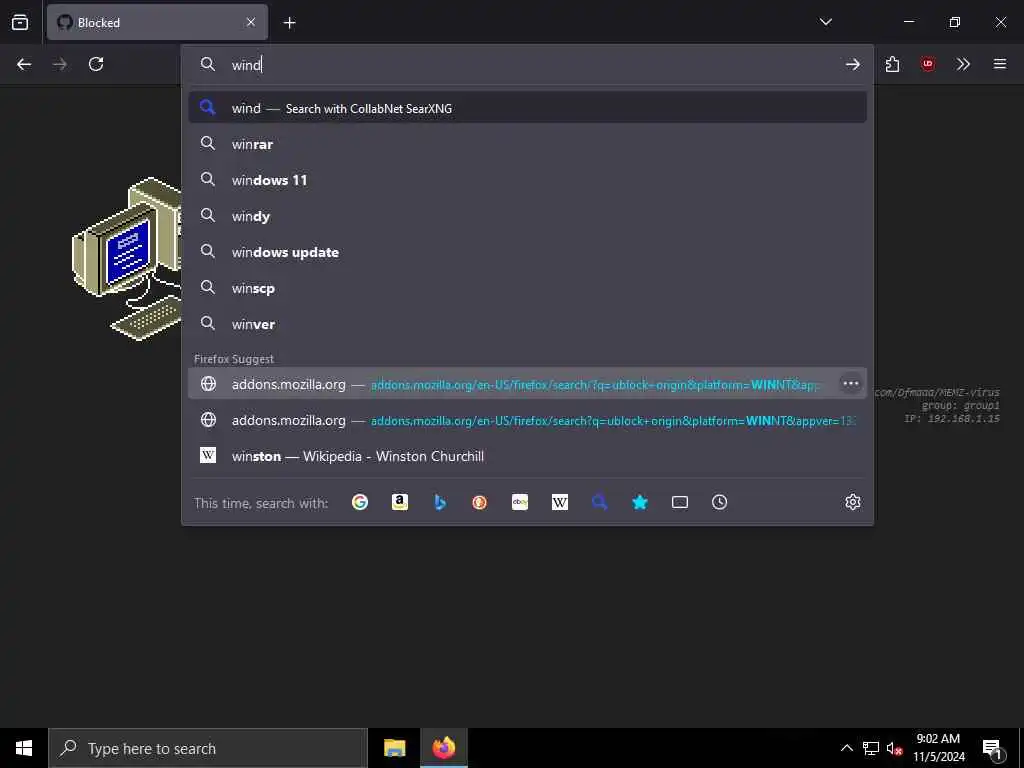Open the uBlock Origin toolbar icon

927,64
